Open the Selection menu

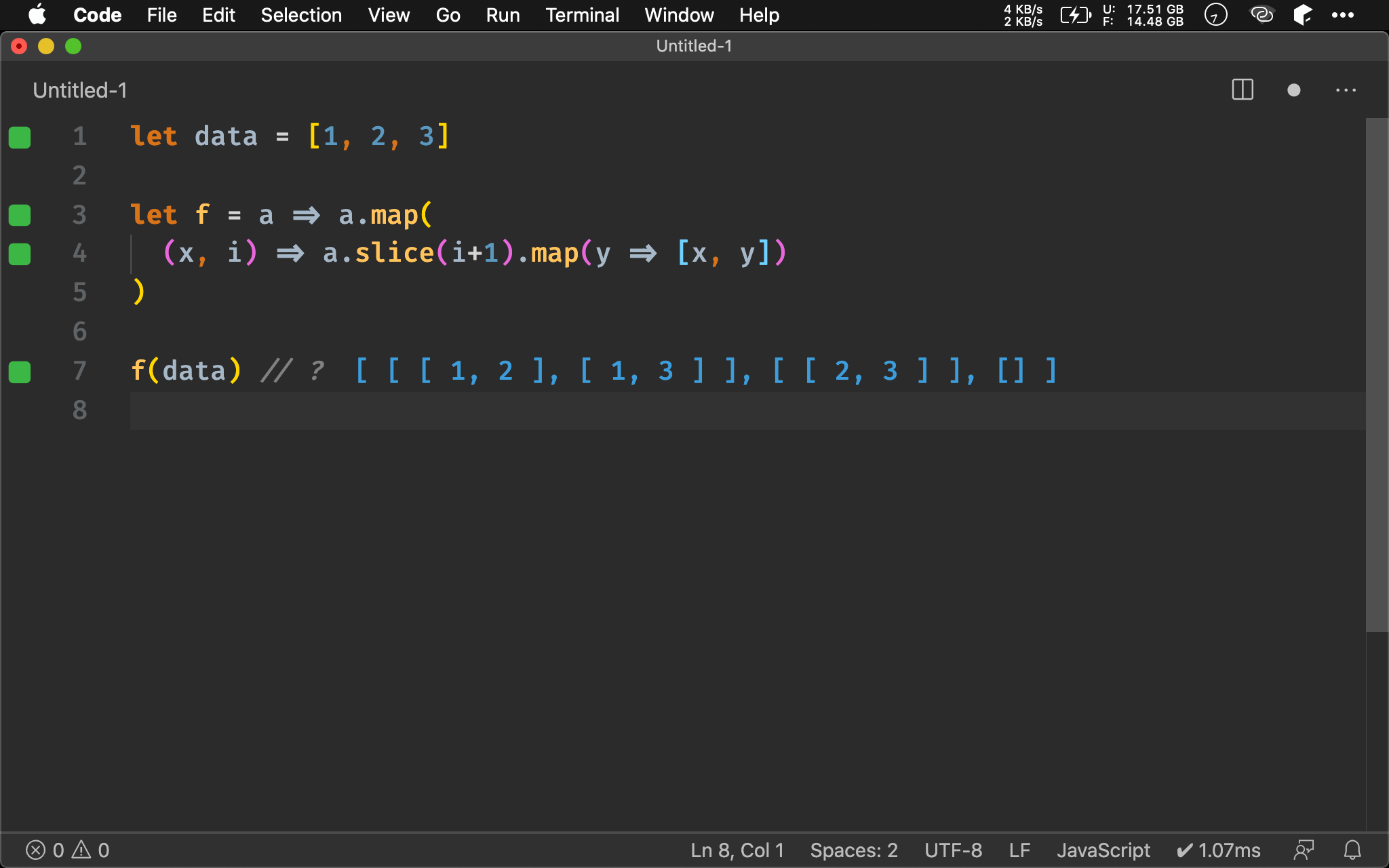[x=301, y=15]
